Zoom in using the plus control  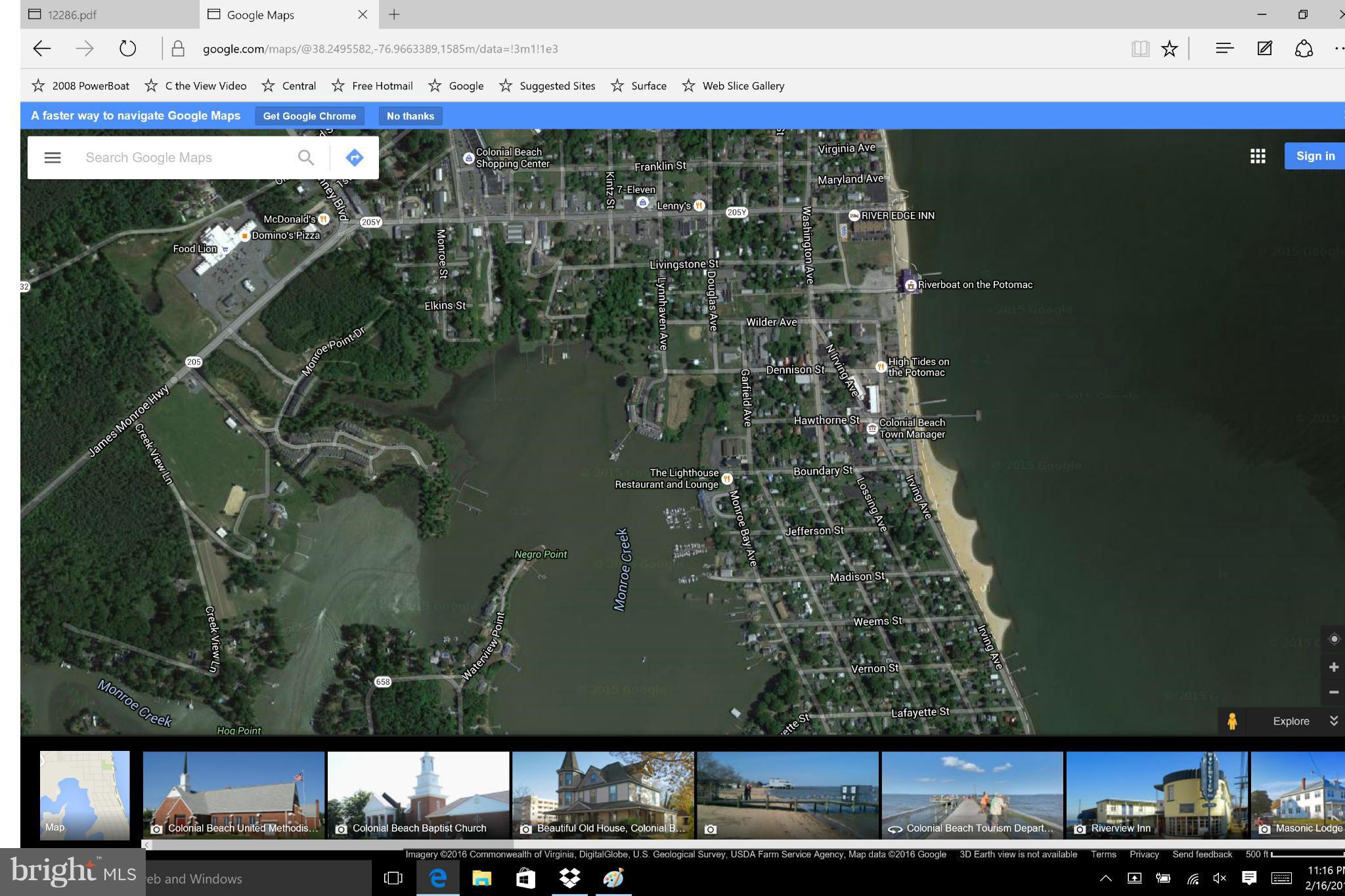(1334, 666)
